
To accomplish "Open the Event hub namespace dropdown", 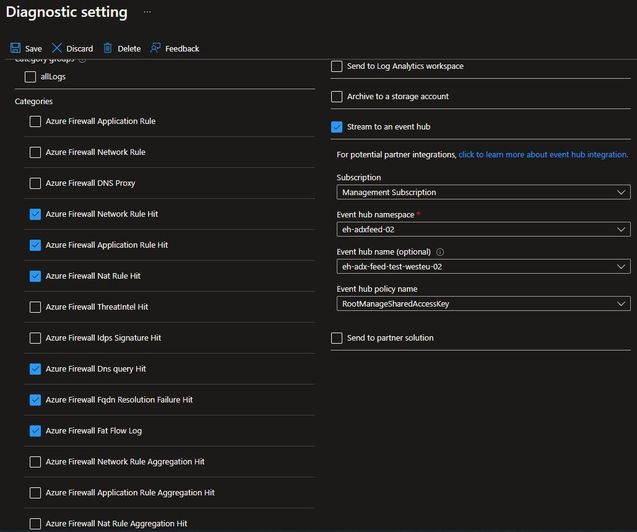I will pos(483,229).
